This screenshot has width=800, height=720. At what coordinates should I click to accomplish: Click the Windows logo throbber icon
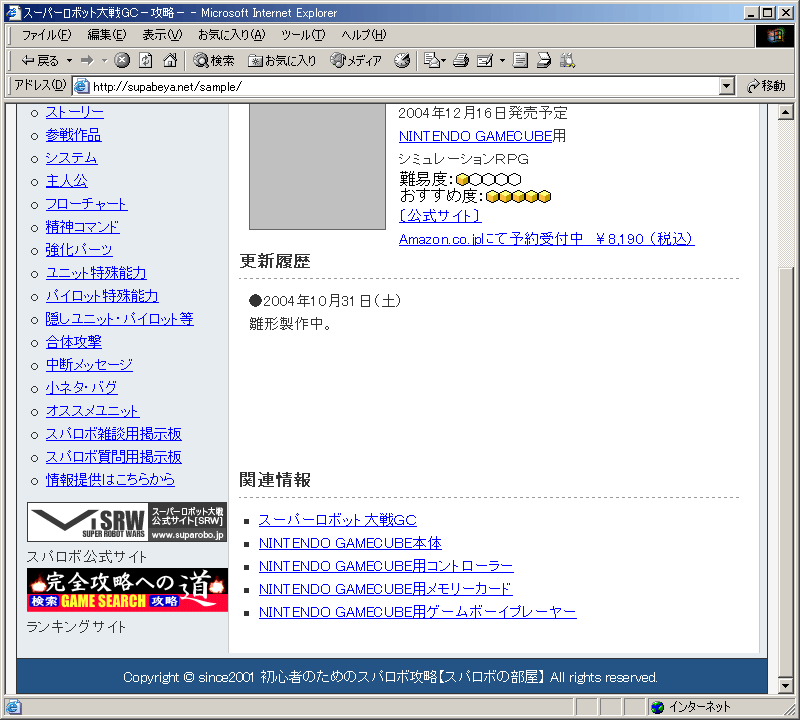[x=774, y=36]
